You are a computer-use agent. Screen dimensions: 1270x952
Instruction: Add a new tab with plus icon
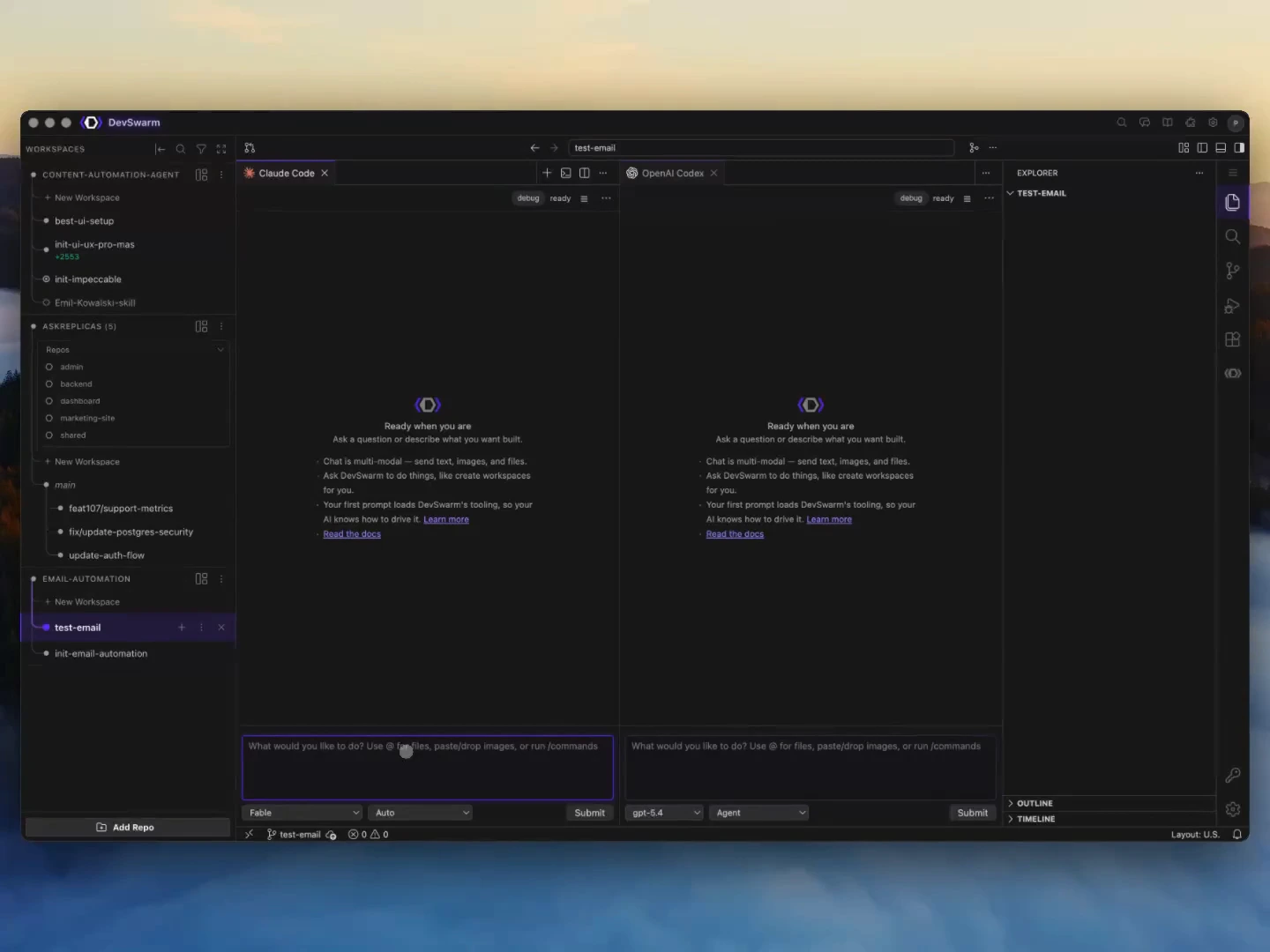pyautogui.click(x=547, y=173)
